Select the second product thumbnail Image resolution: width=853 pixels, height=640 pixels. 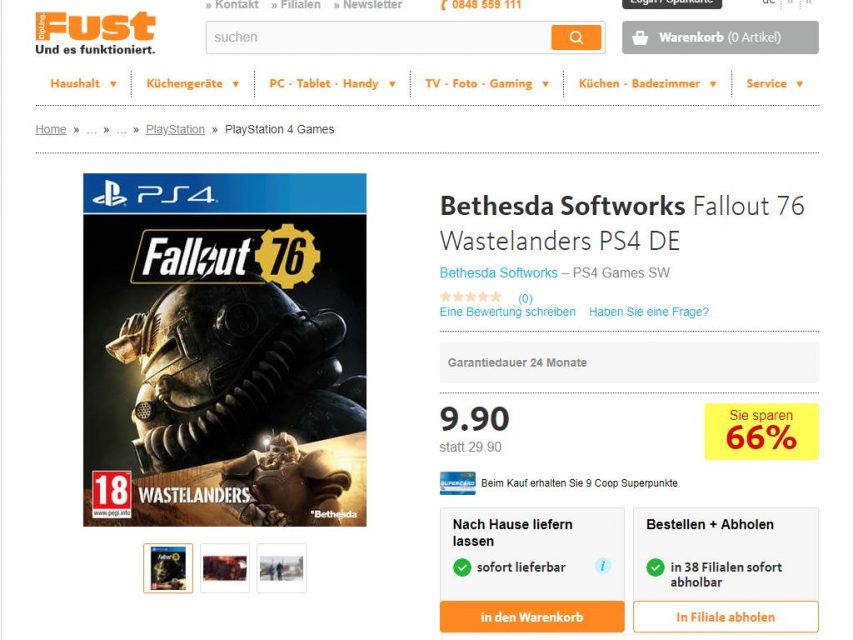[x=225, y=568]
